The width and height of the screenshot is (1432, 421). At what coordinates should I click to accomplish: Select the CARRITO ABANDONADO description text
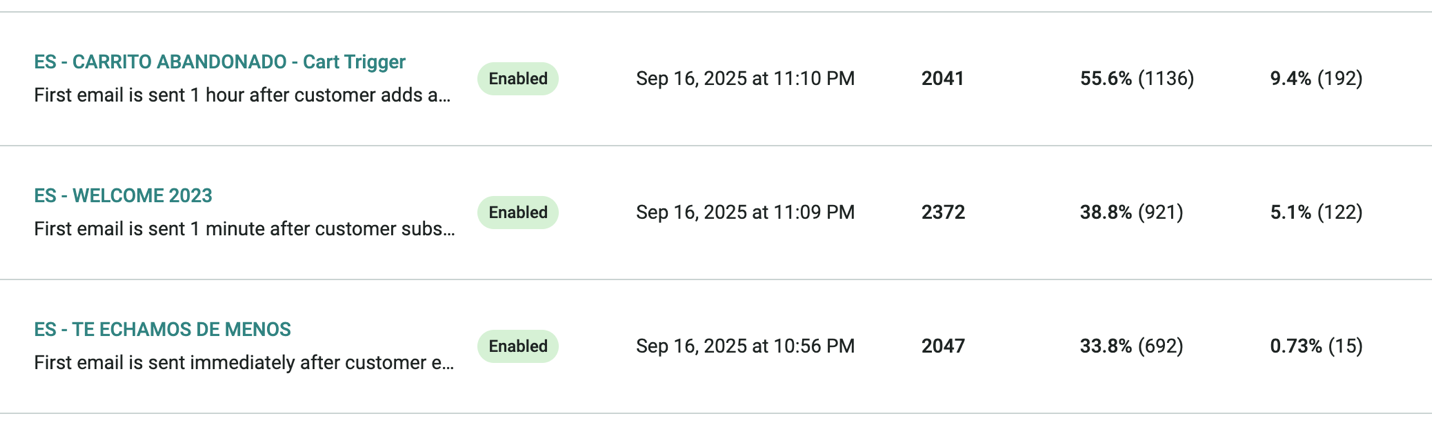[243, 96]
